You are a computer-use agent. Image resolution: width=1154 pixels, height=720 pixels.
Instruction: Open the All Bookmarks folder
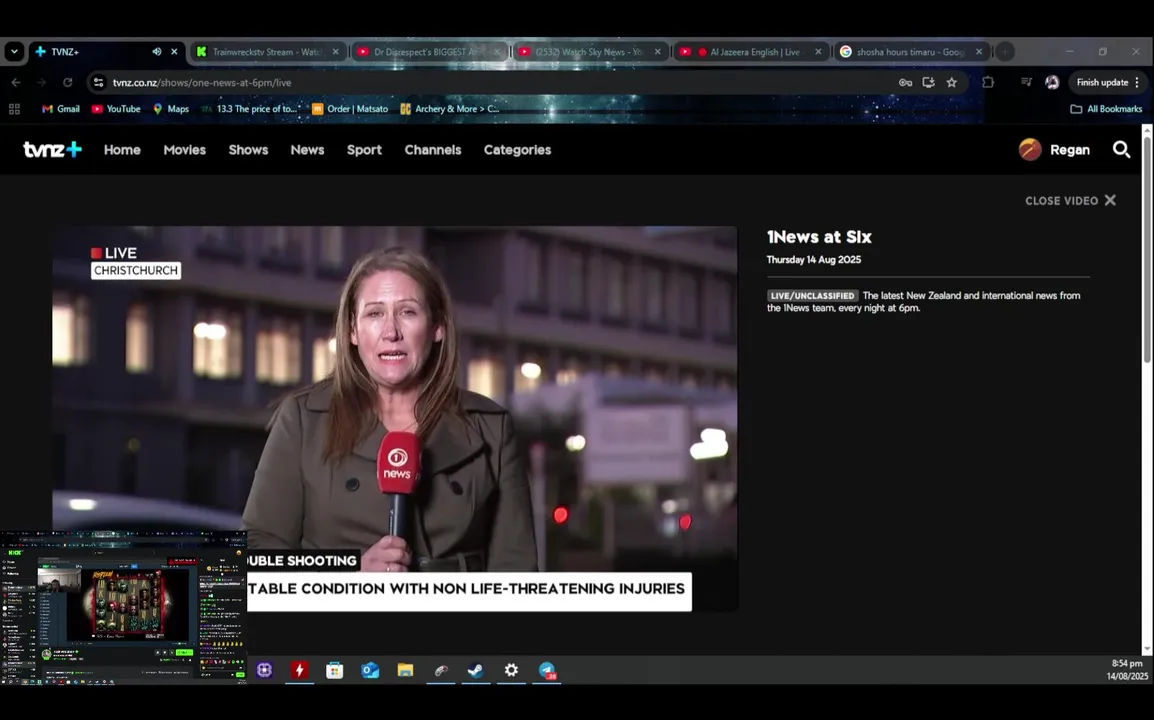point(1106,109)
